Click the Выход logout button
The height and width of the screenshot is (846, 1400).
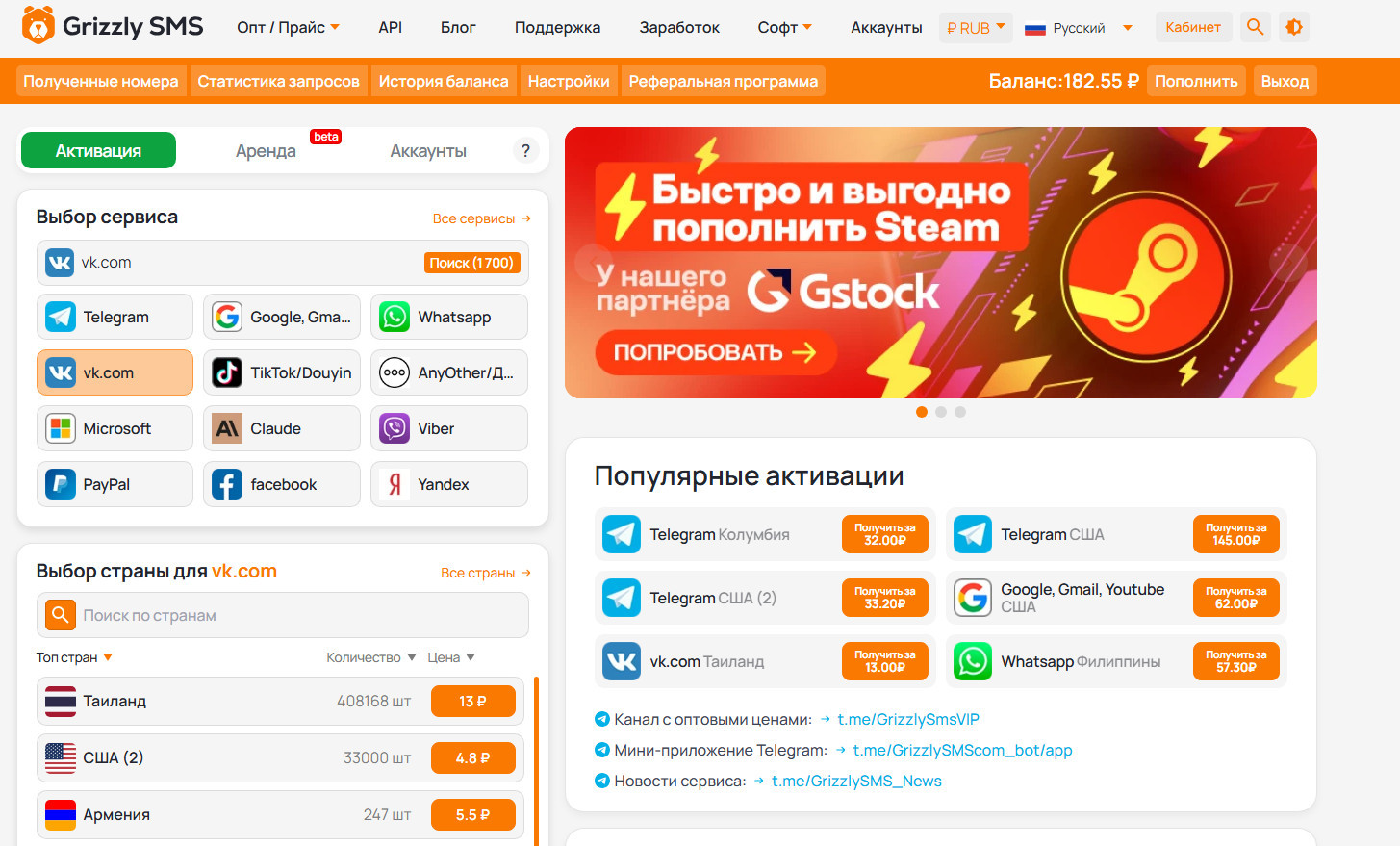[x=1285, y=81]
